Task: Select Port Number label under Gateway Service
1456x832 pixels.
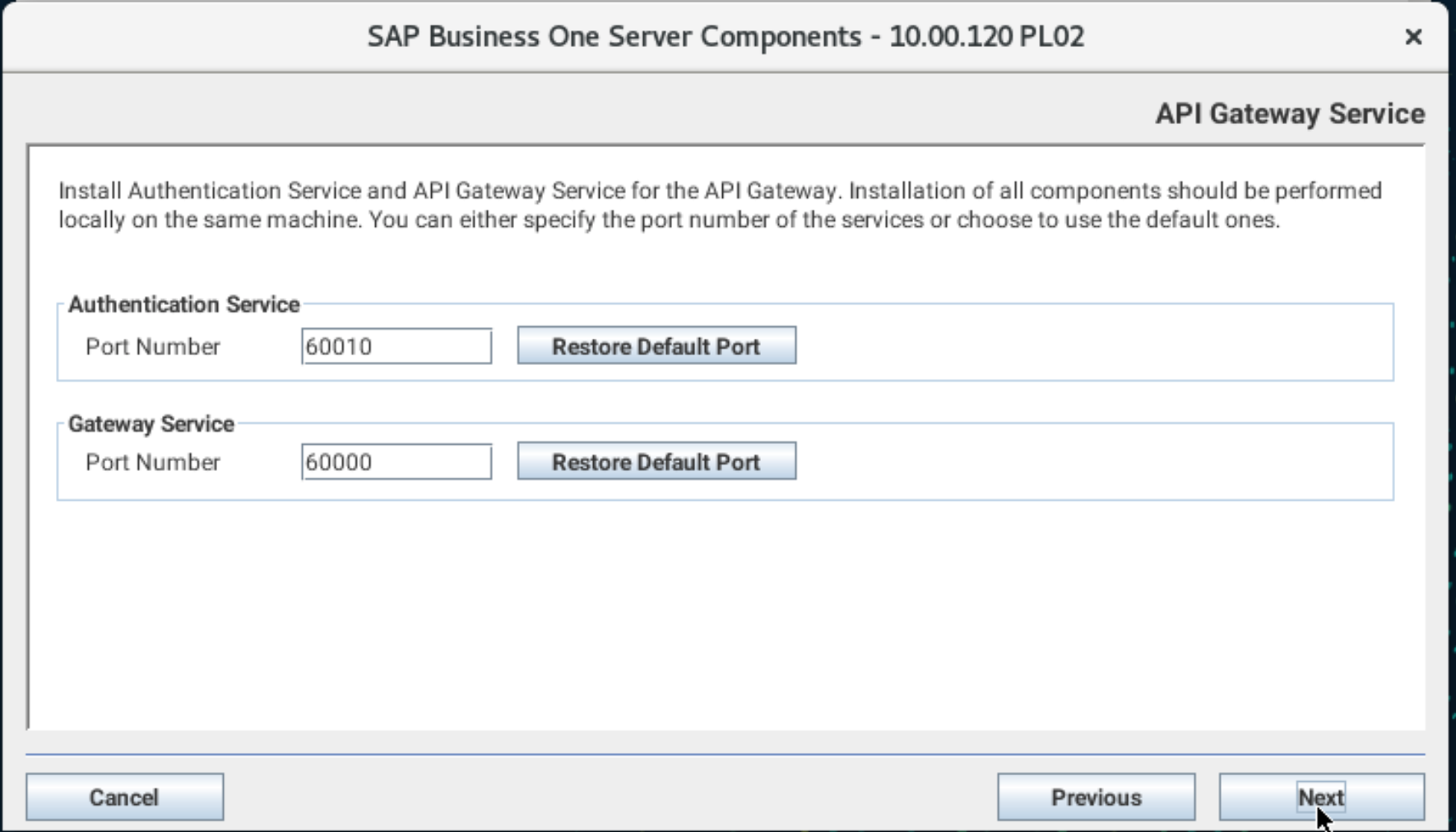Action: pos(153,462)
